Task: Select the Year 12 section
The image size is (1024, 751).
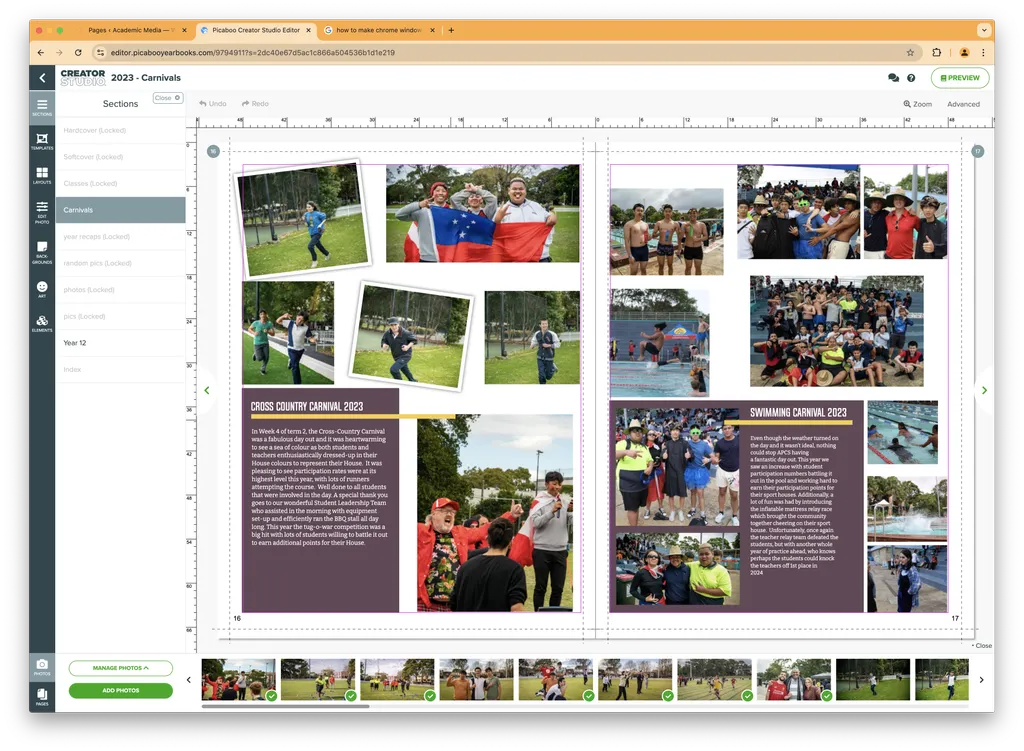Action: click(121, 343)
